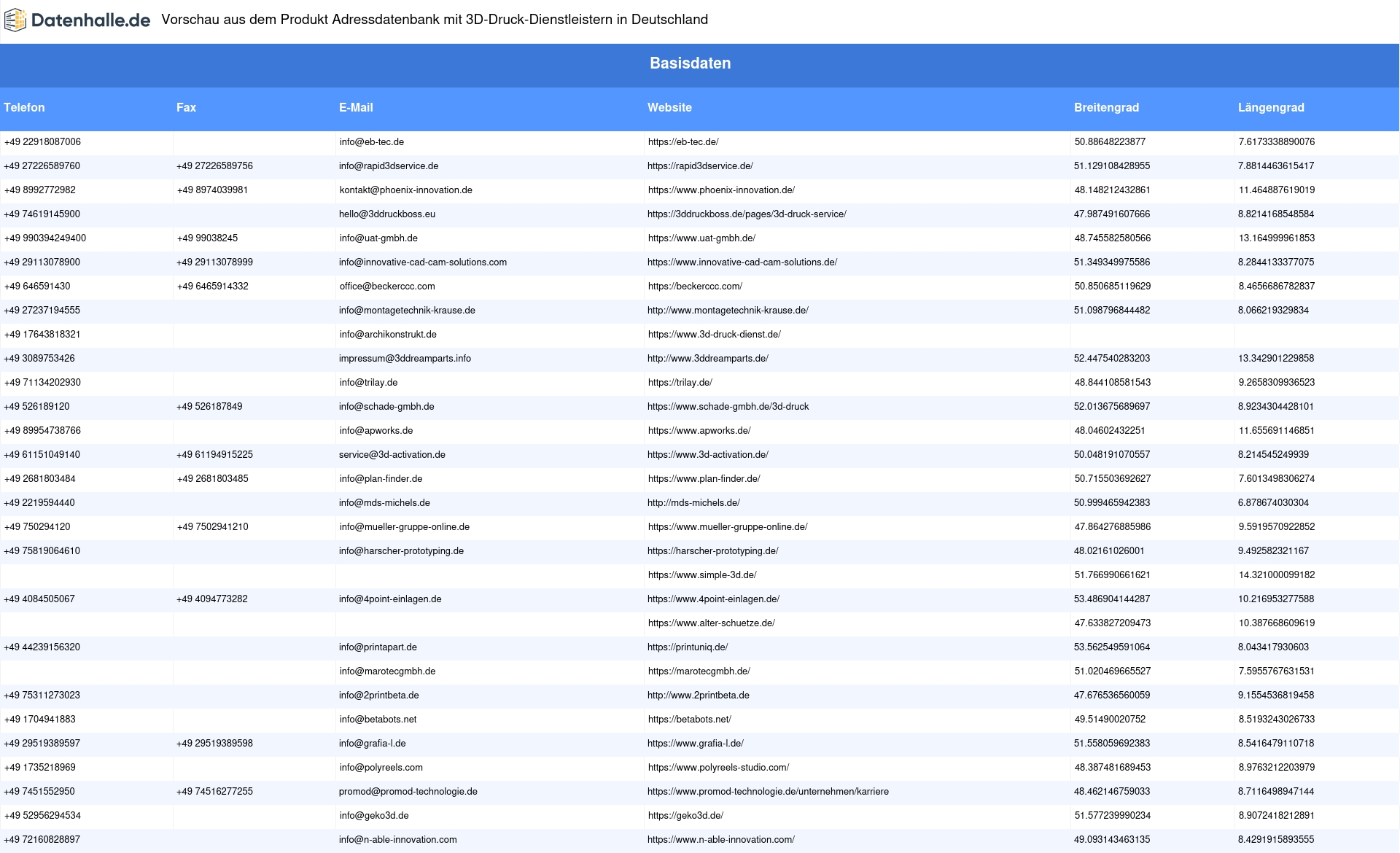Select phone +49 29519389597

click(42, 744)
